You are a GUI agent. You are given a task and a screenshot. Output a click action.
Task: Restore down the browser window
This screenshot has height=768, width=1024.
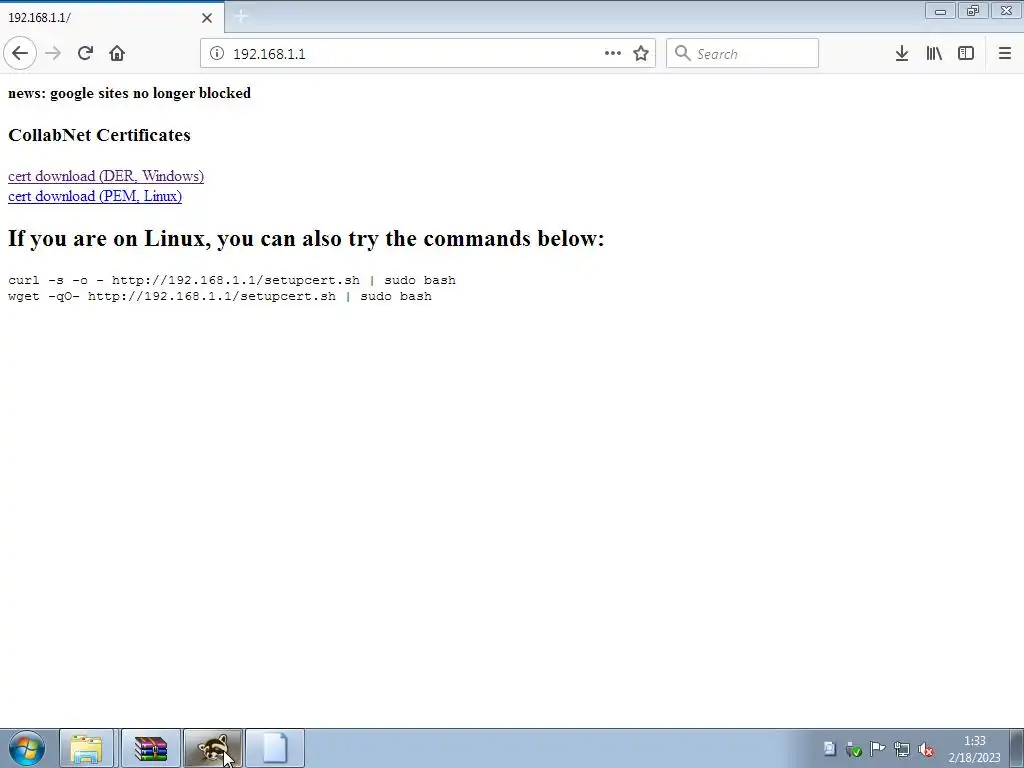[973, 10]
